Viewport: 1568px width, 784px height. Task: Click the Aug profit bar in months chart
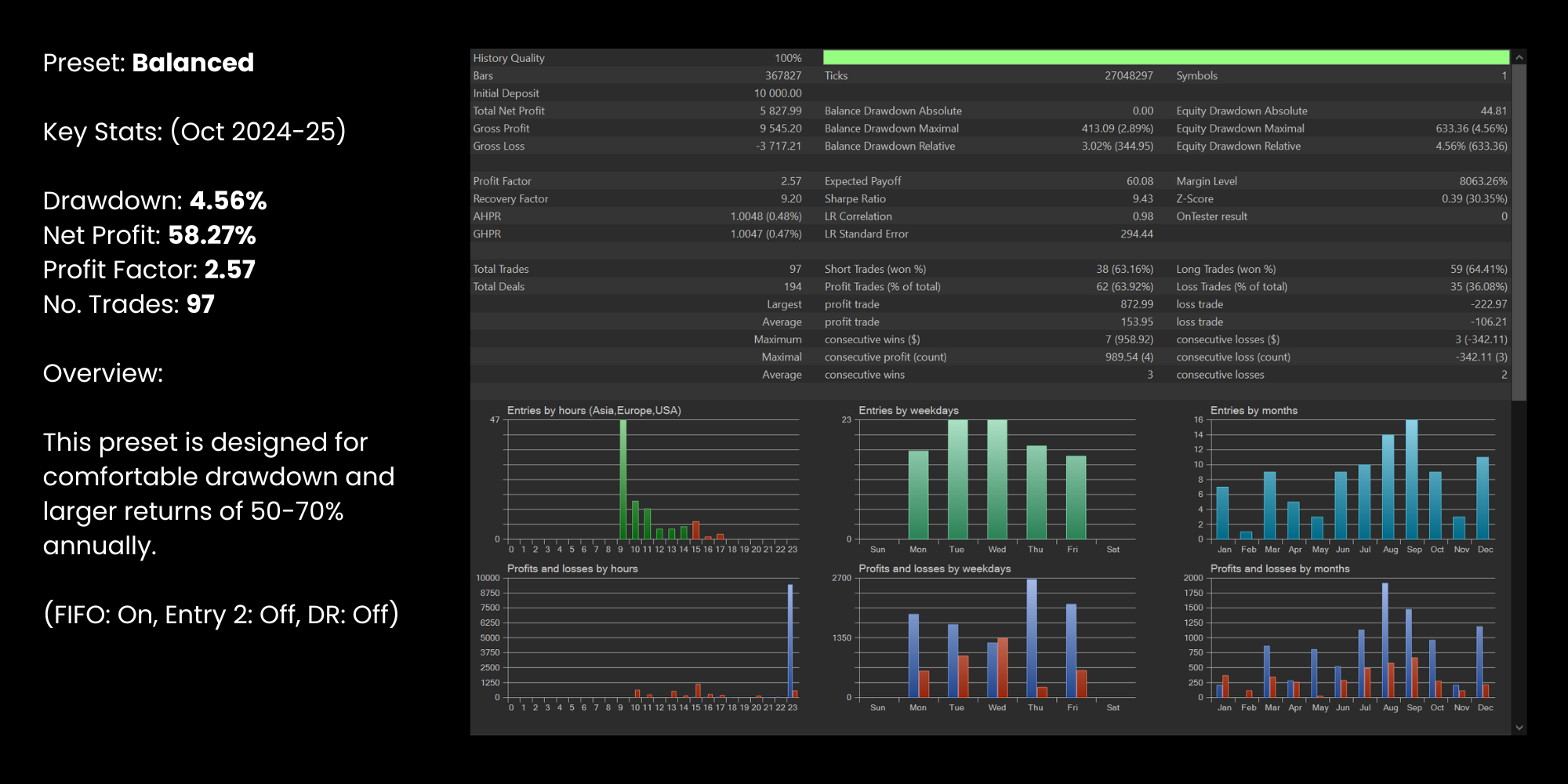click(1385, 640)
